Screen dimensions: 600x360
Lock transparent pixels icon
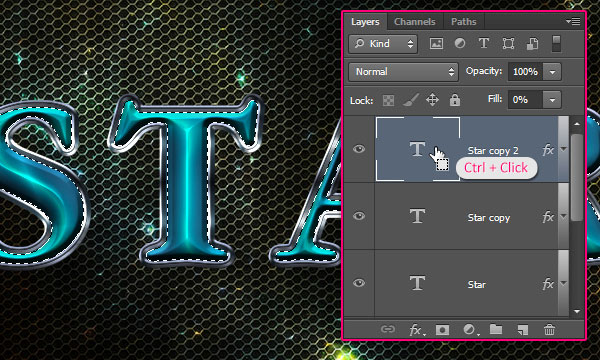pyautogui.click(x=388, y=101)
